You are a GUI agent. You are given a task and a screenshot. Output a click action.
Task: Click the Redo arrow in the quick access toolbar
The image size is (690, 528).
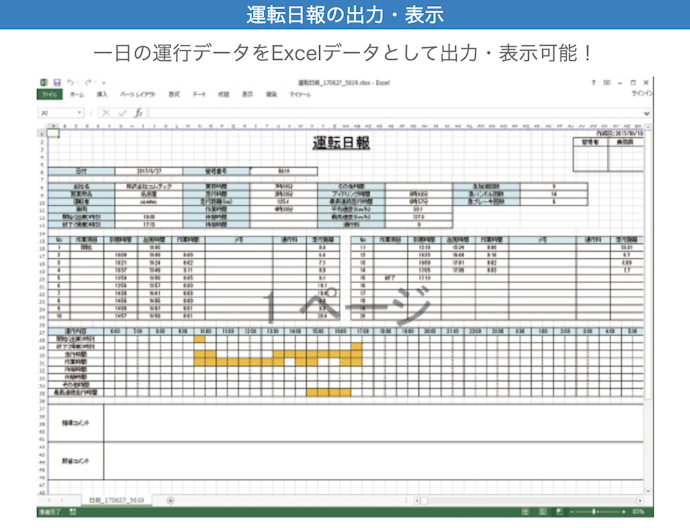click(x=88, y=82)
